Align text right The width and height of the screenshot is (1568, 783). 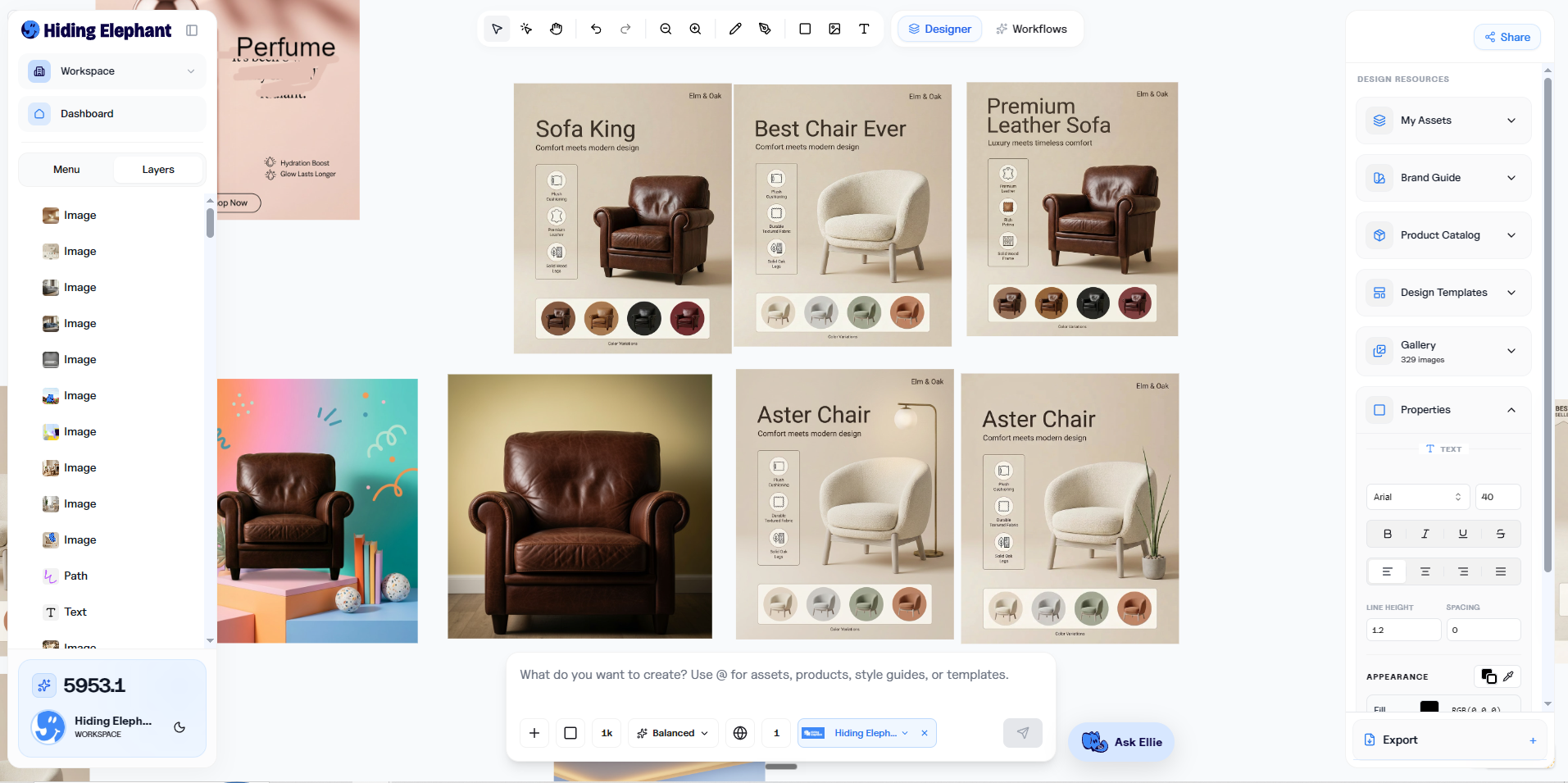pos(1462,571)
